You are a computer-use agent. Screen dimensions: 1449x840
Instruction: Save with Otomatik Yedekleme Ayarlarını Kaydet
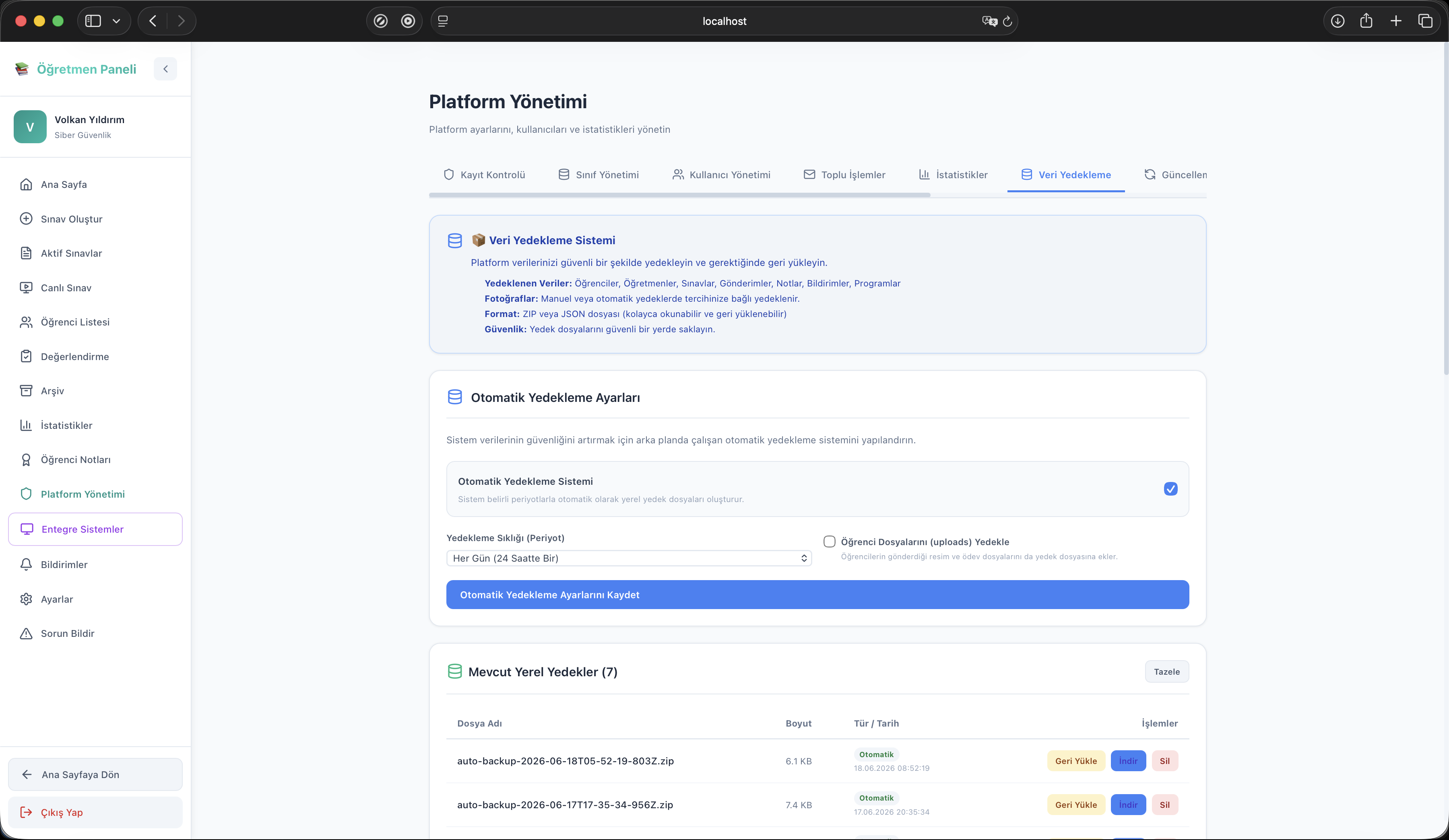(x=817, y=595)
